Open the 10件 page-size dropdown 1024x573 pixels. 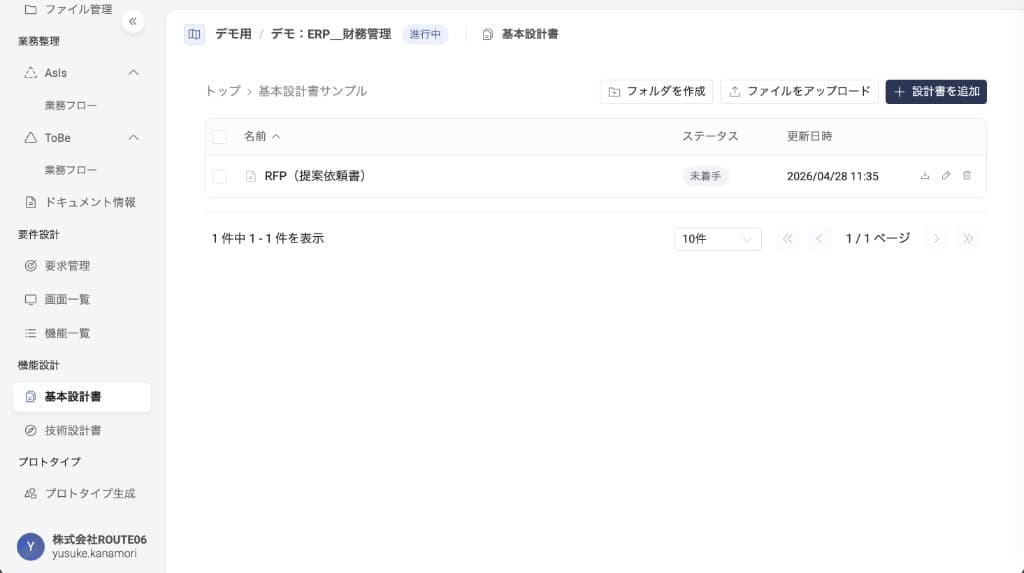(x=717, y=239)
